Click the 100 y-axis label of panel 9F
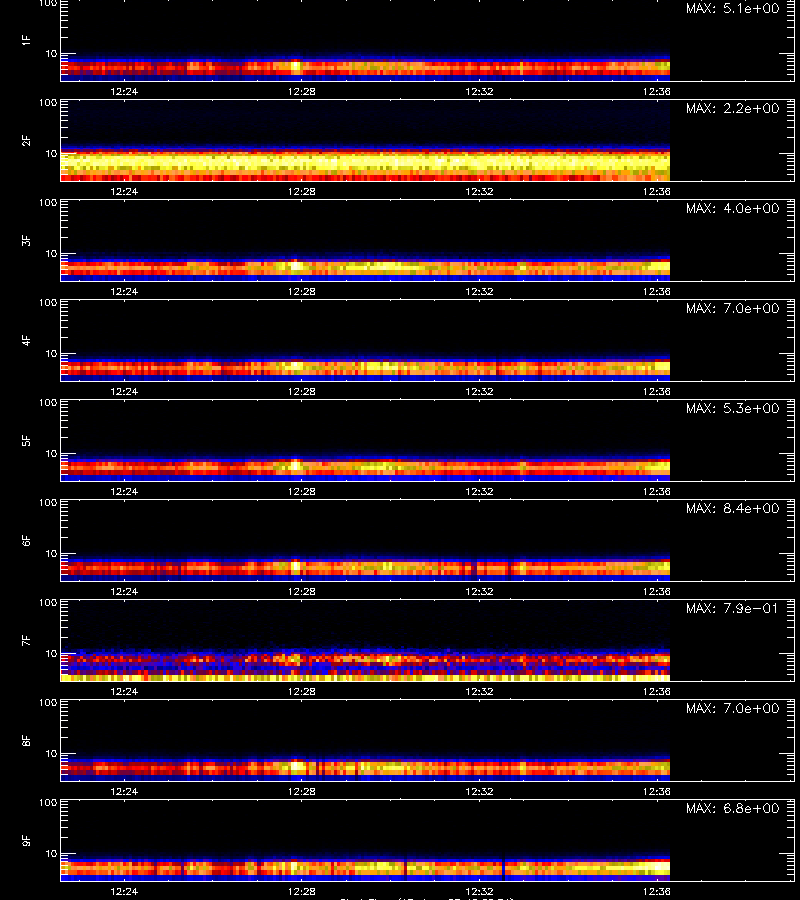 [x=48, y=803]
